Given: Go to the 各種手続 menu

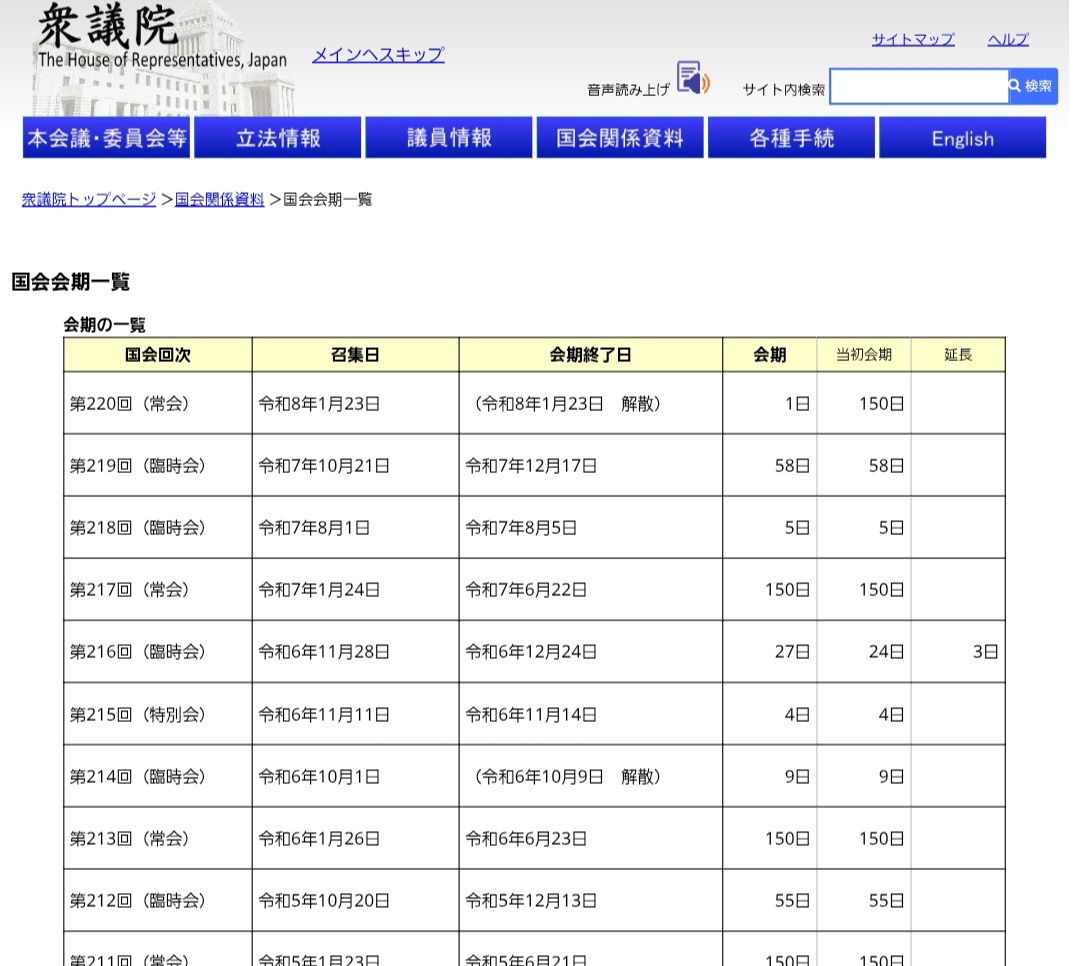Looking at the screenshot, I should 791,138.
